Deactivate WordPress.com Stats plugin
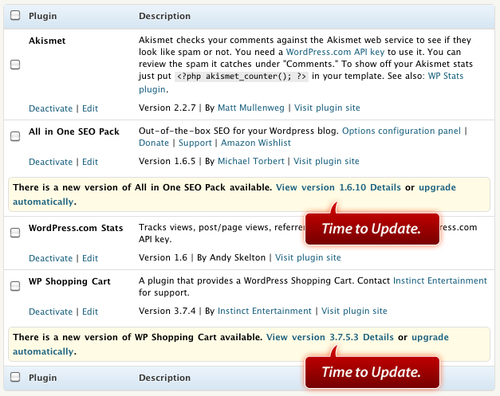500x396 pixels. (50, 258)
